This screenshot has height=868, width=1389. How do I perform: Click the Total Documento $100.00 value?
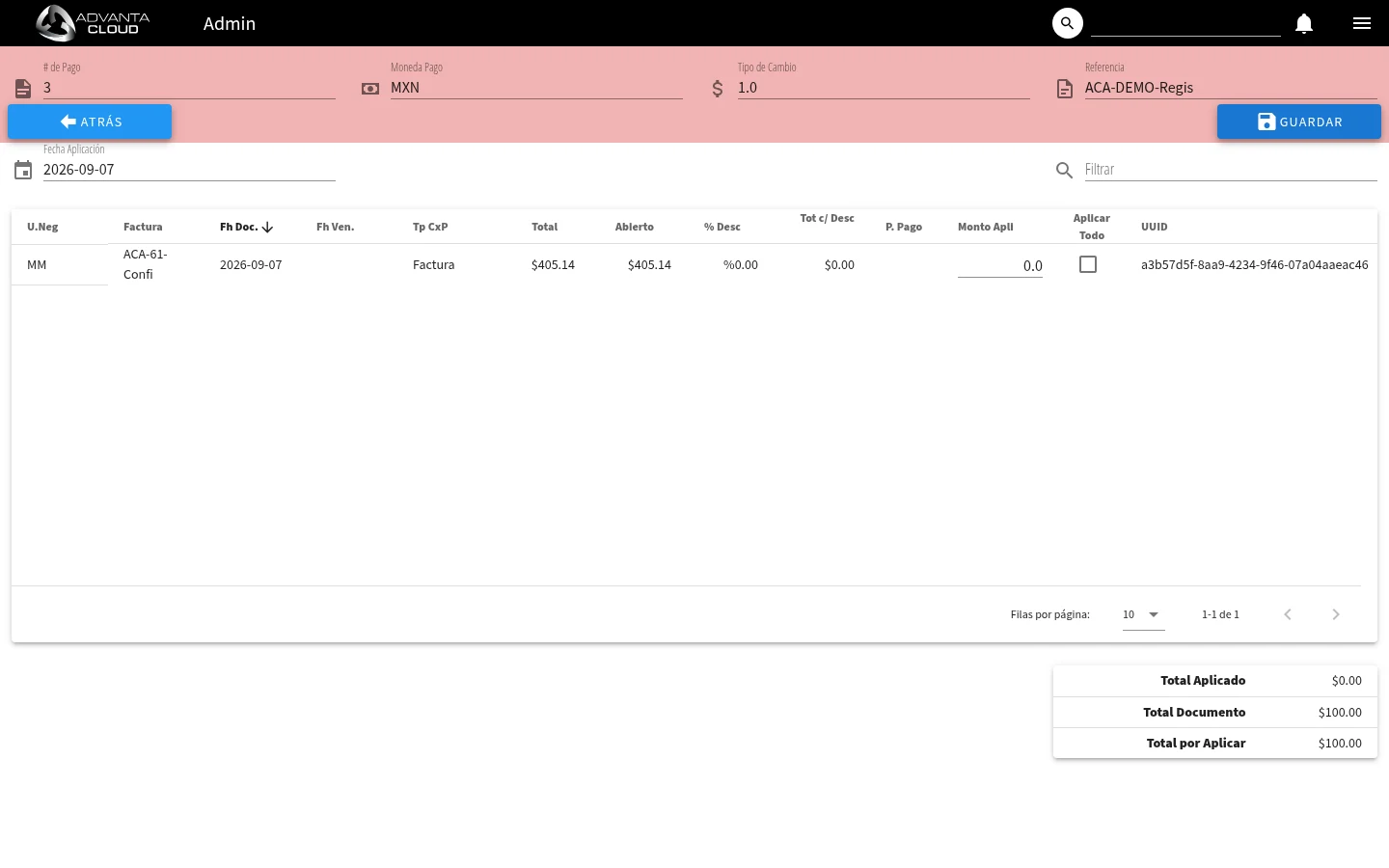tap(1340, 712)
